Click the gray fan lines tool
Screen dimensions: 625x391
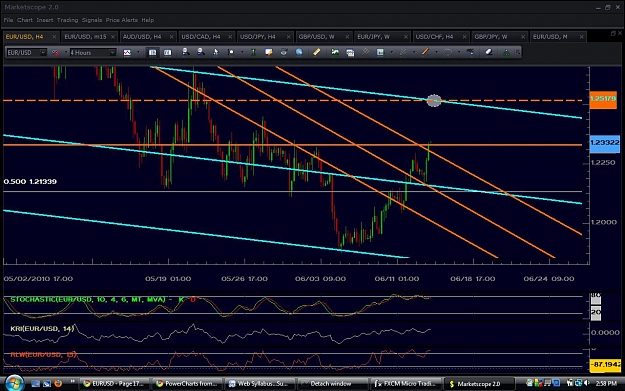pos(403,52)
